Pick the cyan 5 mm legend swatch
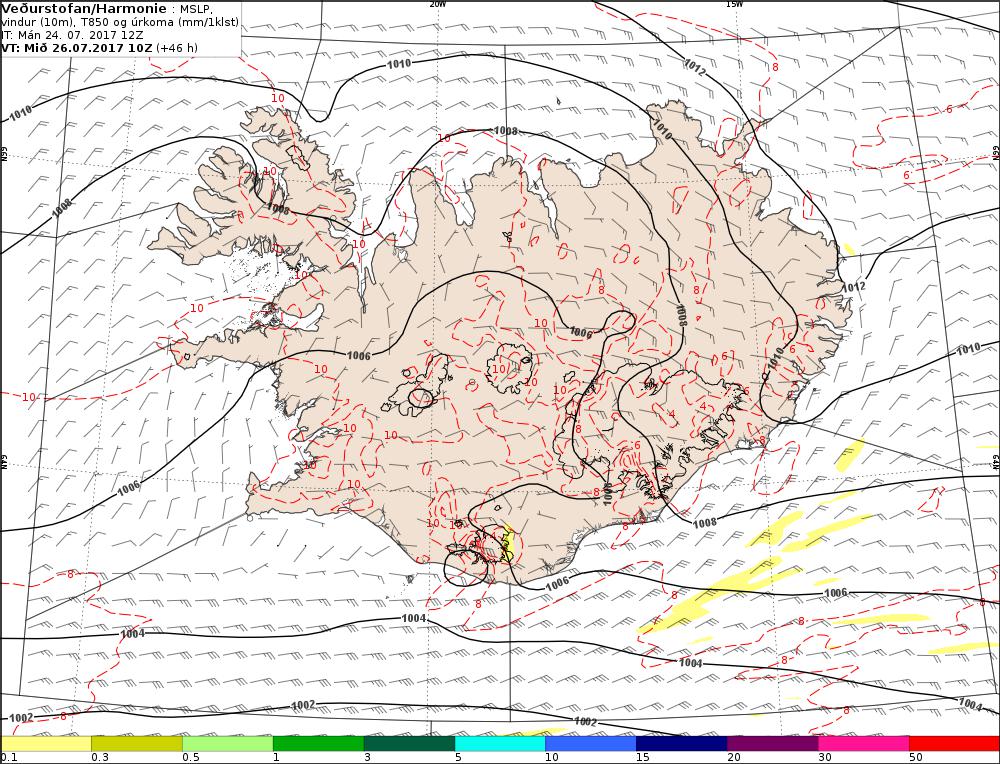 point(500,744)
